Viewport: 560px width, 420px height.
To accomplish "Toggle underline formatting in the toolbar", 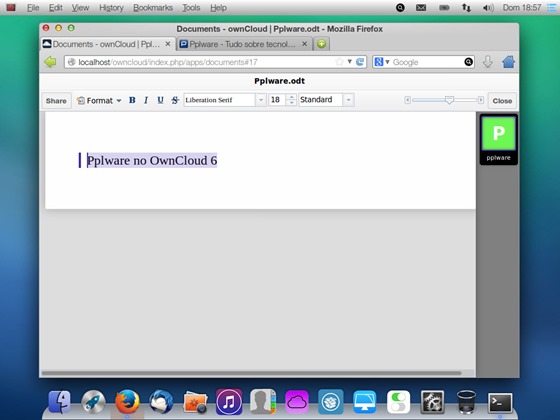I will pyautogui.click(x=160, y=100).
